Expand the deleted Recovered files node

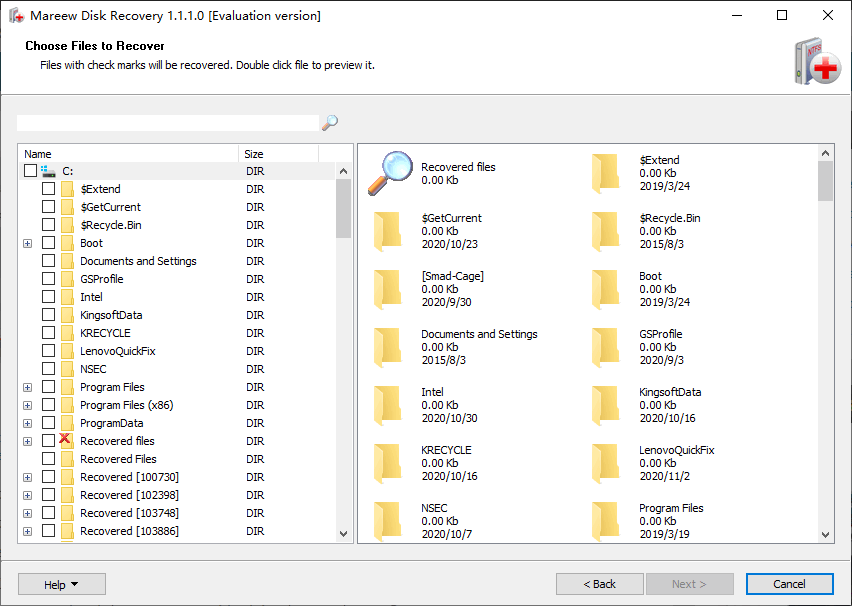[28, 441]
